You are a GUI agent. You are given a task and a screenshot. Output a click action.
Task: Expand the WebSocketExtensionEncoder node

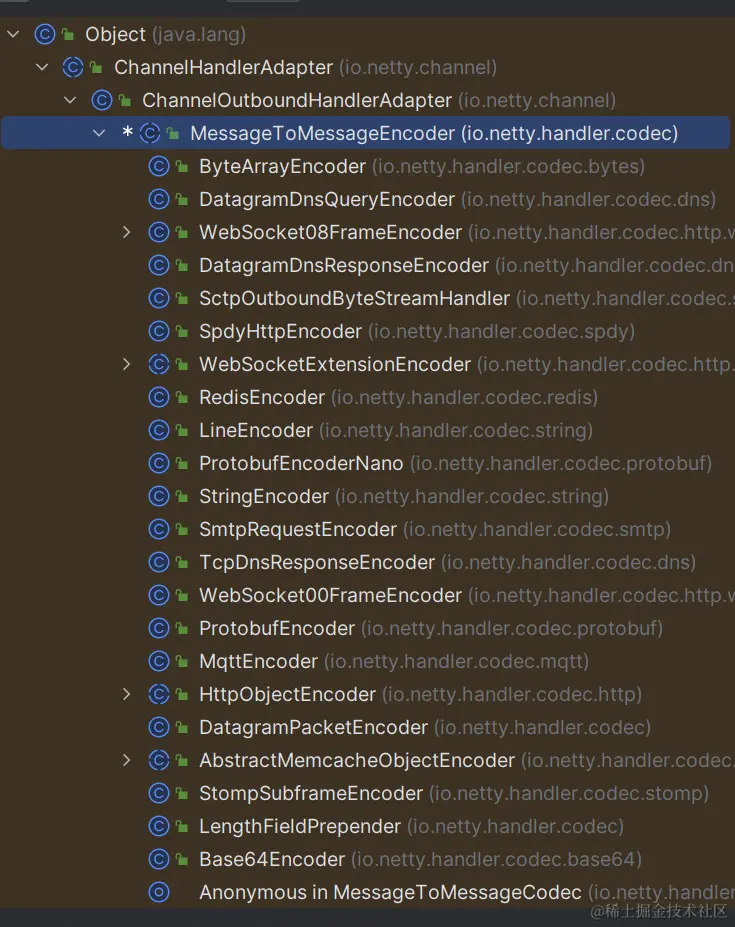tap(127, 364)
